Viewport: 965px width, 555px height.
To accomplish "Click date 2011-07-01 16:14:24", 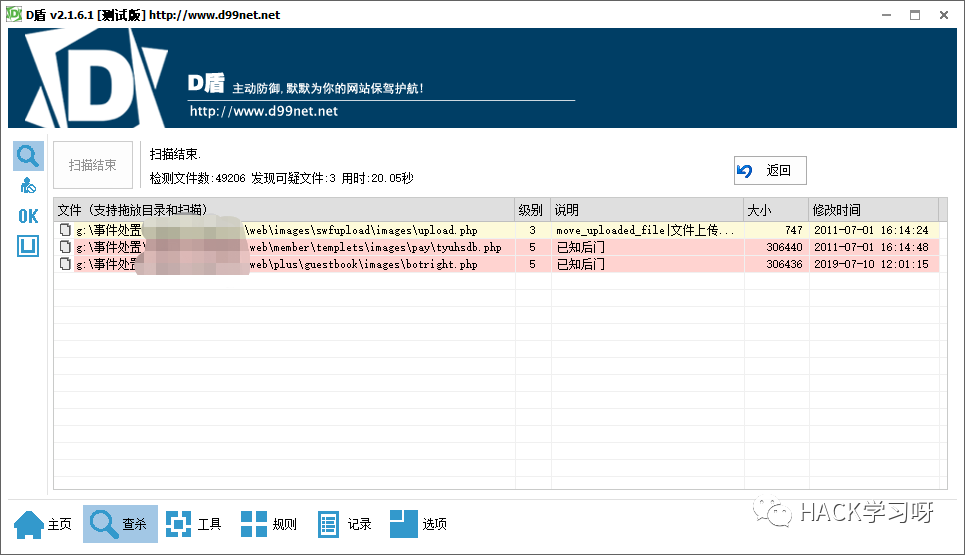I will [871, 230].
